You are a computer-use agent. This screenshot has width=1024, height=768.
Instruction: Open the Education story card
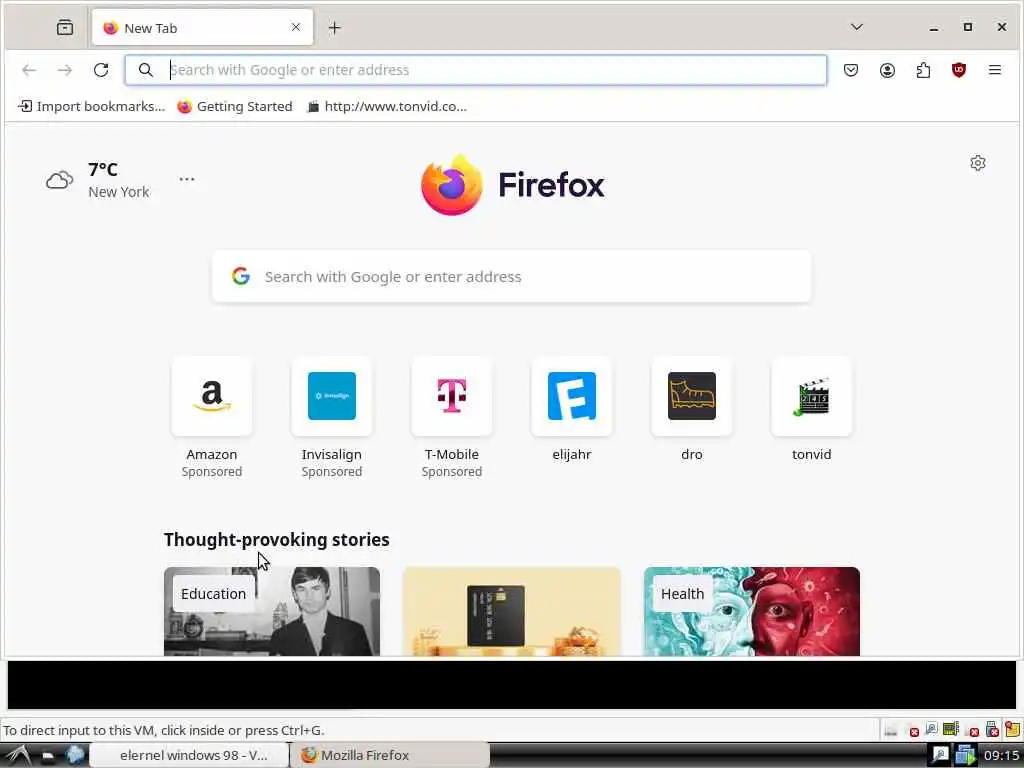(272, 611)
